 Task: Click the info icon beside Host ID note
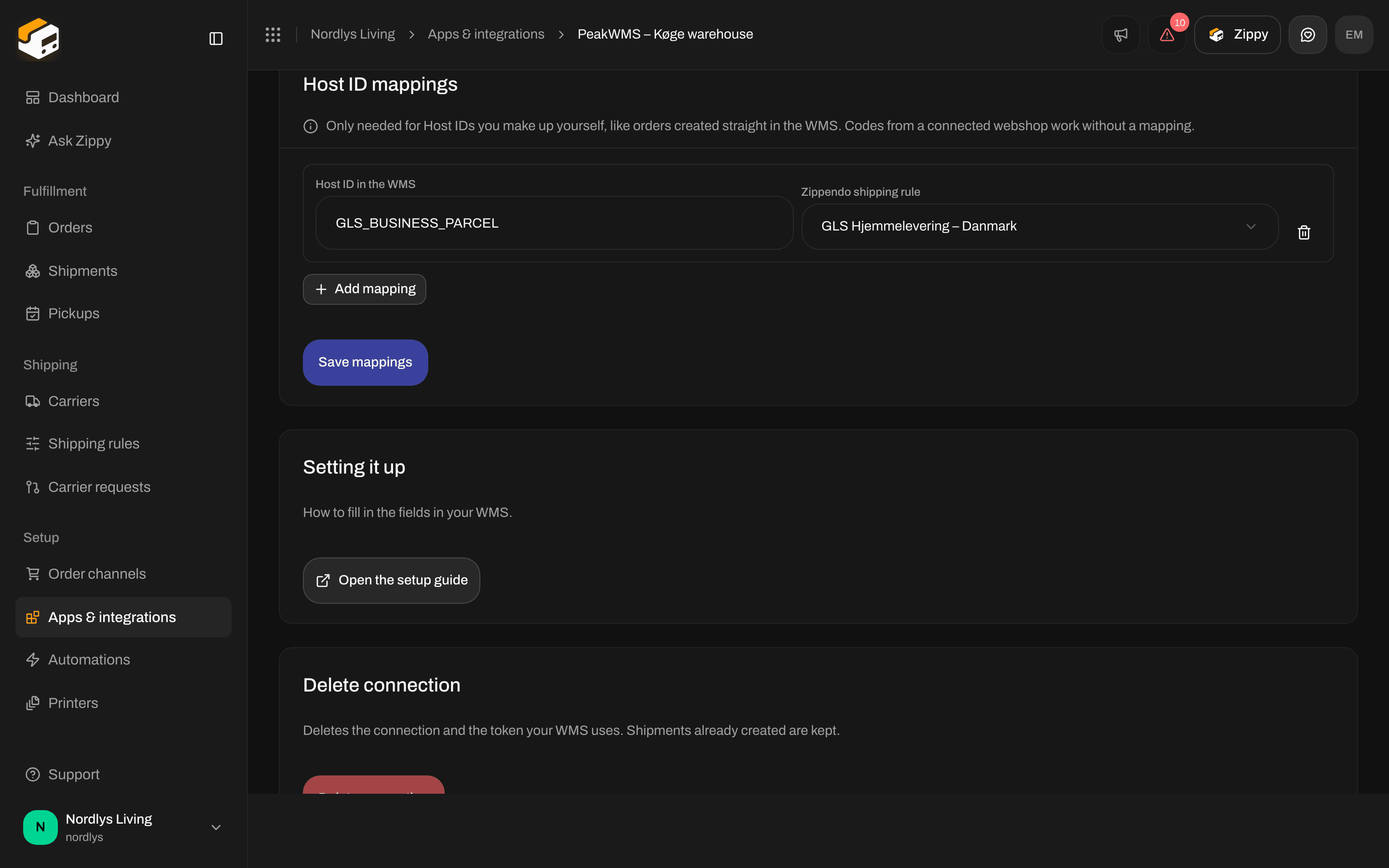coord(311,126)
